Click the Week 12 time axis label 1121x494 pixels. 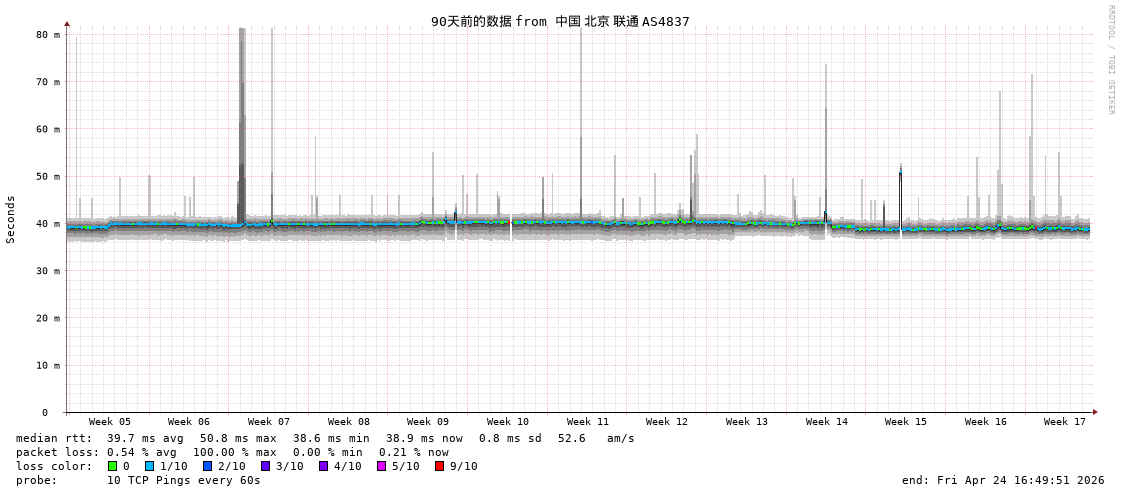click(667, 422)
